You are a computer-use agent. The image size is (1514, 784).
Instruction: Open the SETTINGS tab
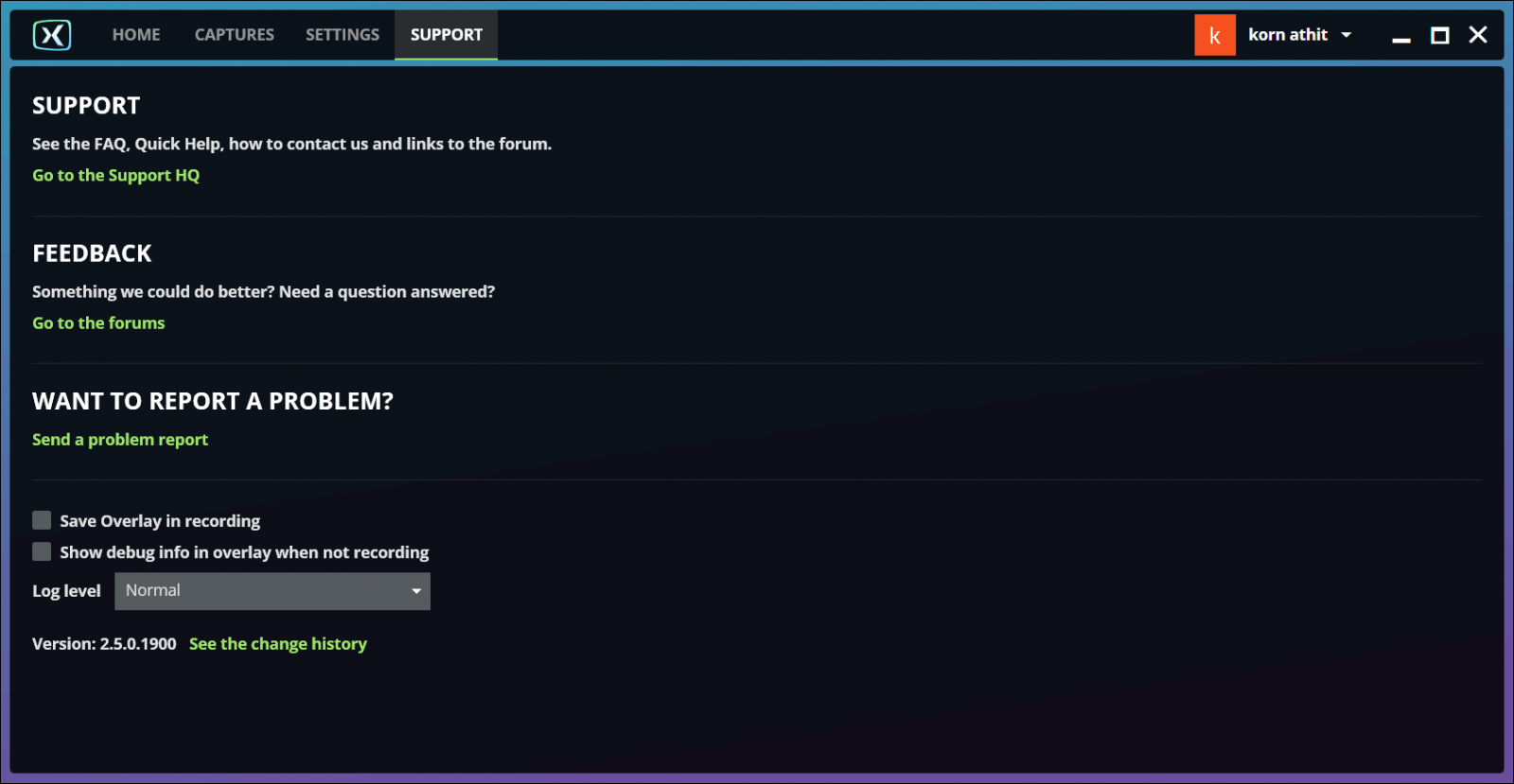(x=342, y=35)
